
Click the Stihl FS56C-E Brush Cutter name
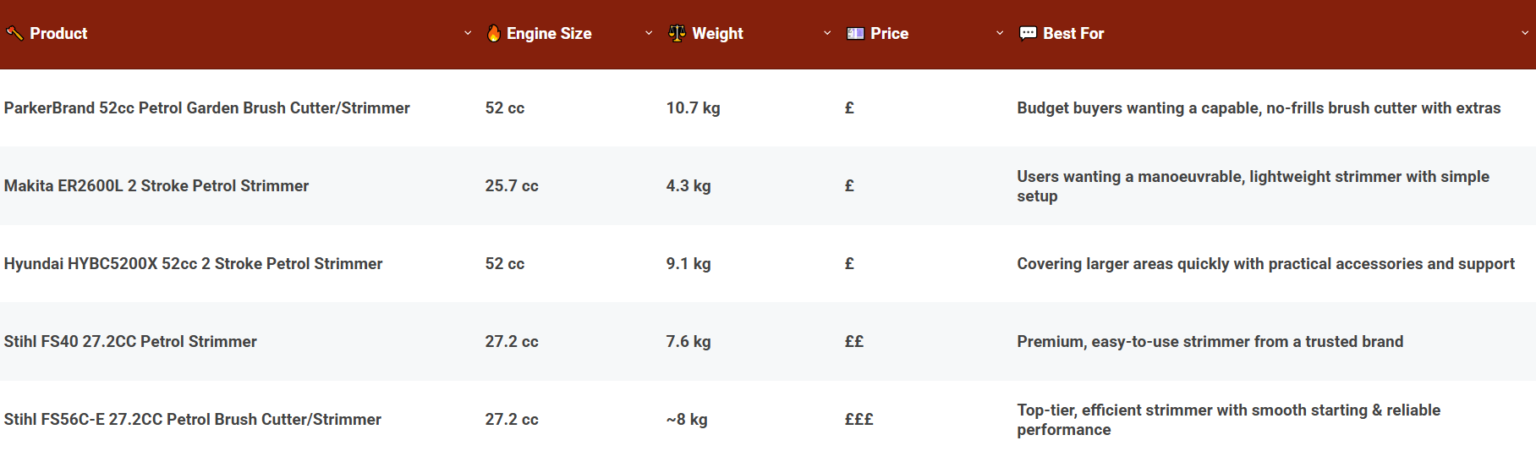pyautogui.click(x=192, y=420)
